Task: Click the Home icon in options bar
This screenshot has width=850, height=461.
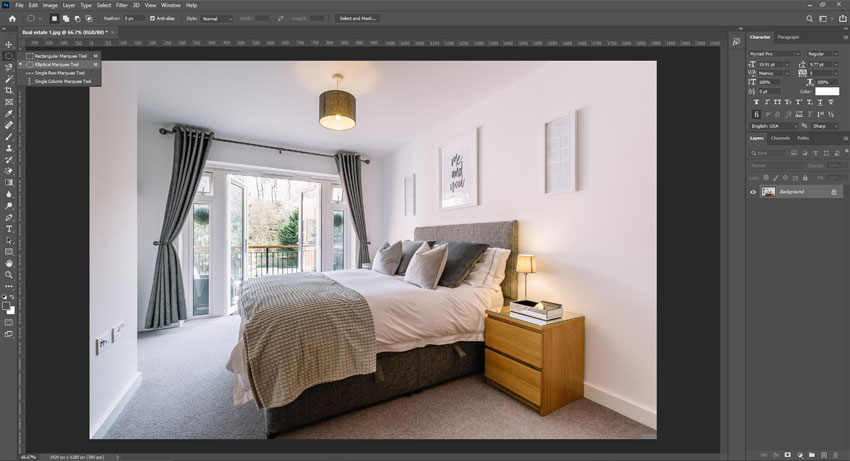Action: 12,18
